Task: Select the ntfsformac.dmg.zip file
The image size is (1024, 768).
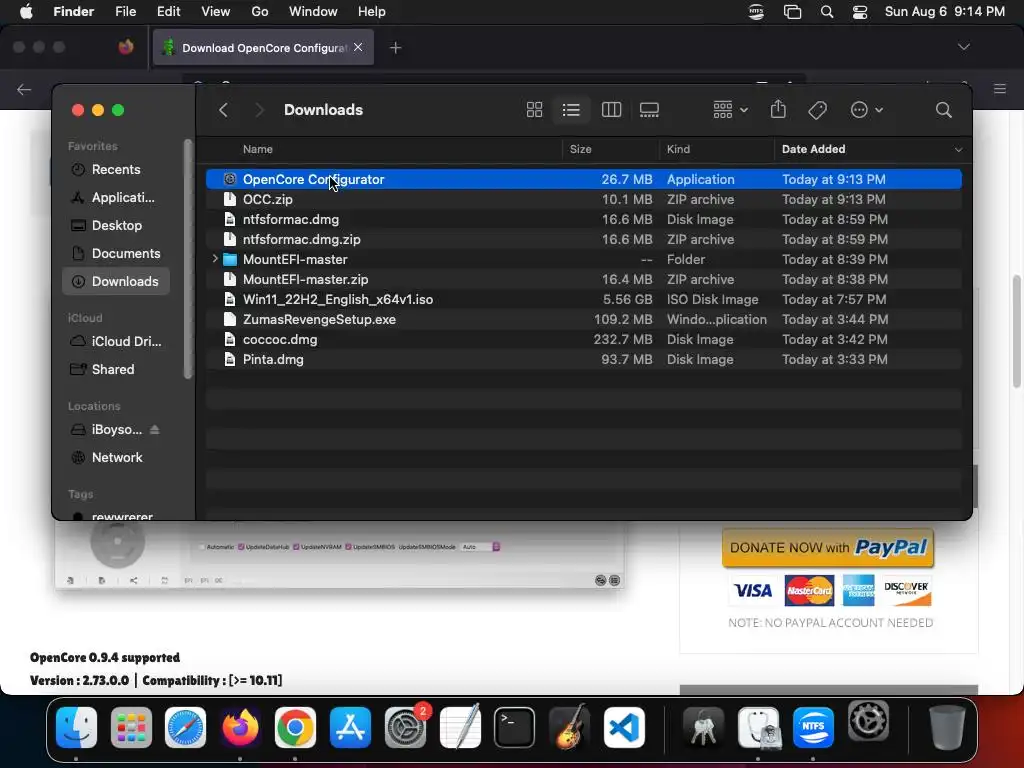Action: [583, 240]
